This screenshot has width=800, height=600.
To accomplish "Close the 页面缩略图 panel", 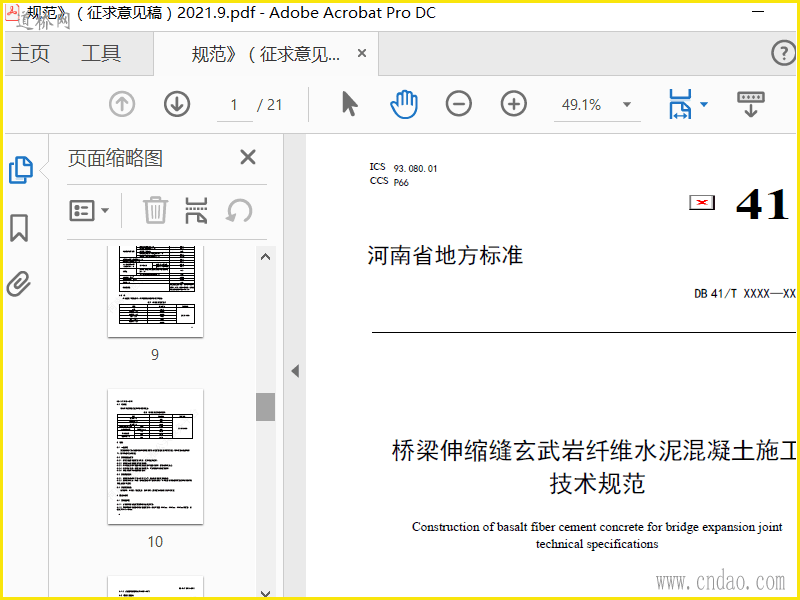I will coord(248,157).
